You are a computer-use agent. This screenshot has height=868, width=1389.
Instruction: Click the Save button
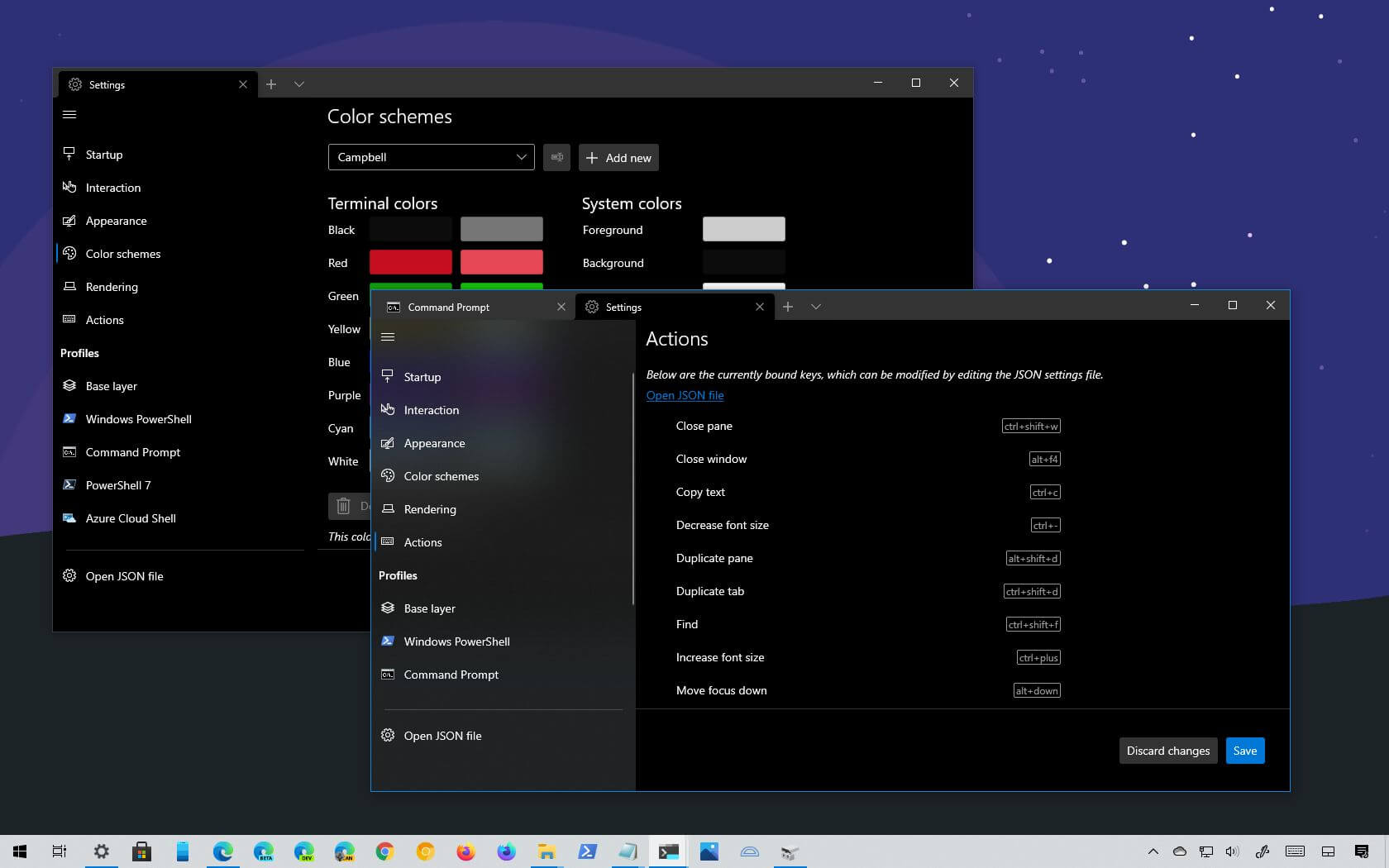click(x=1244, y=751)
